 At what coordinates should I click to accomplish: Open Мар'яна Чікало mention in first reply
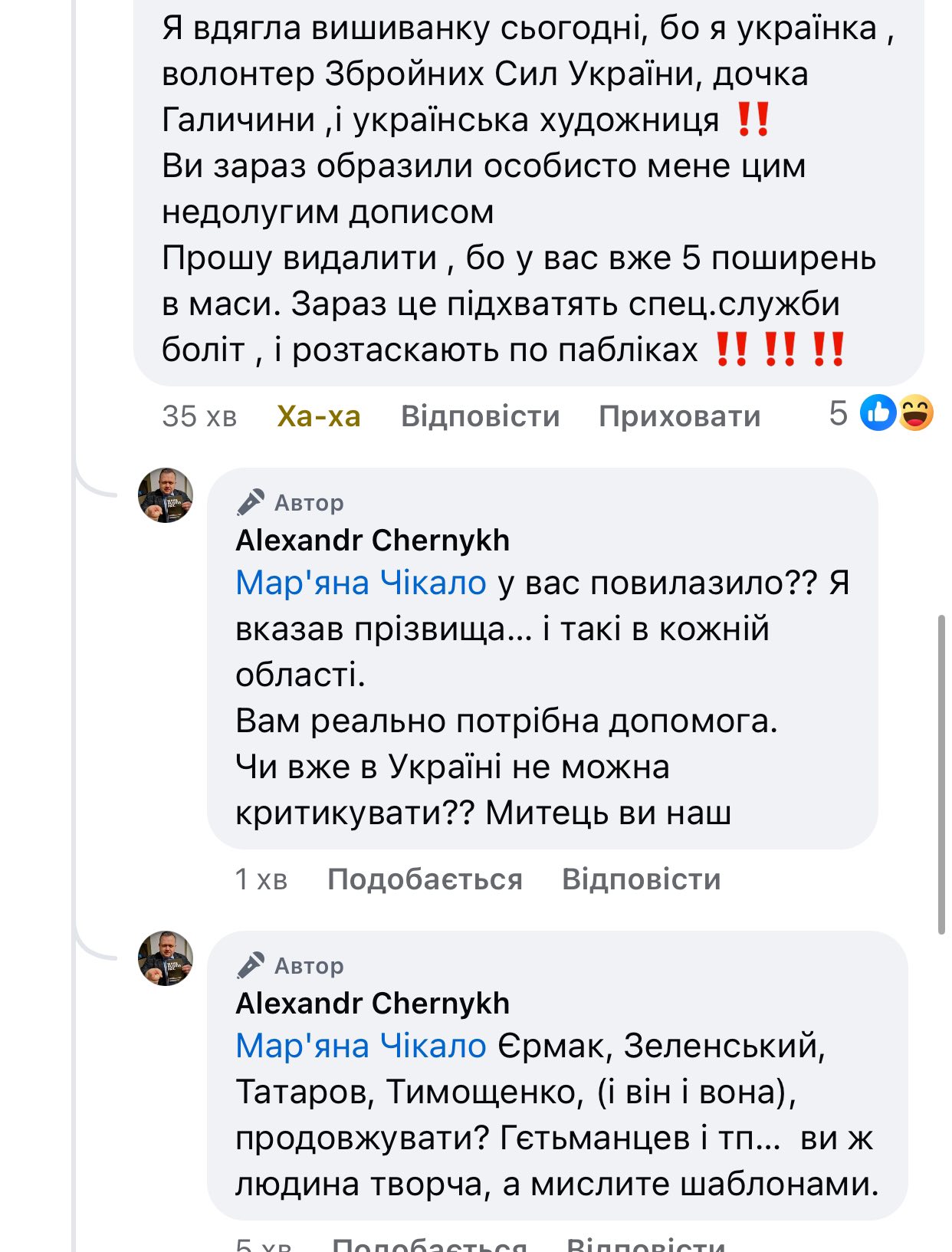click(x=361, y=583)
